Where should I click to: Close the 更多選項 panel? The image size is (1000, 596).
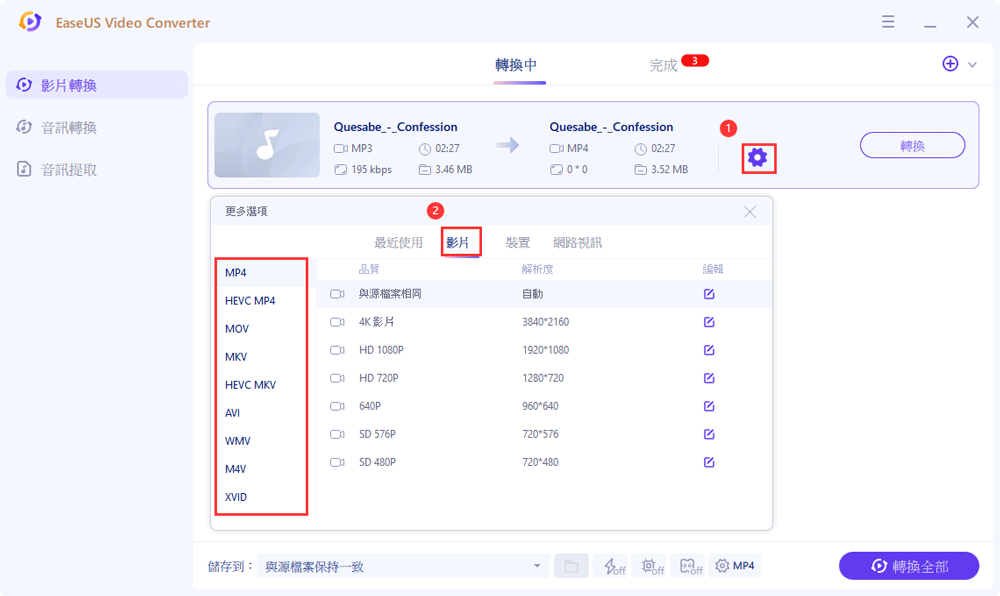[x=750, y=212]
